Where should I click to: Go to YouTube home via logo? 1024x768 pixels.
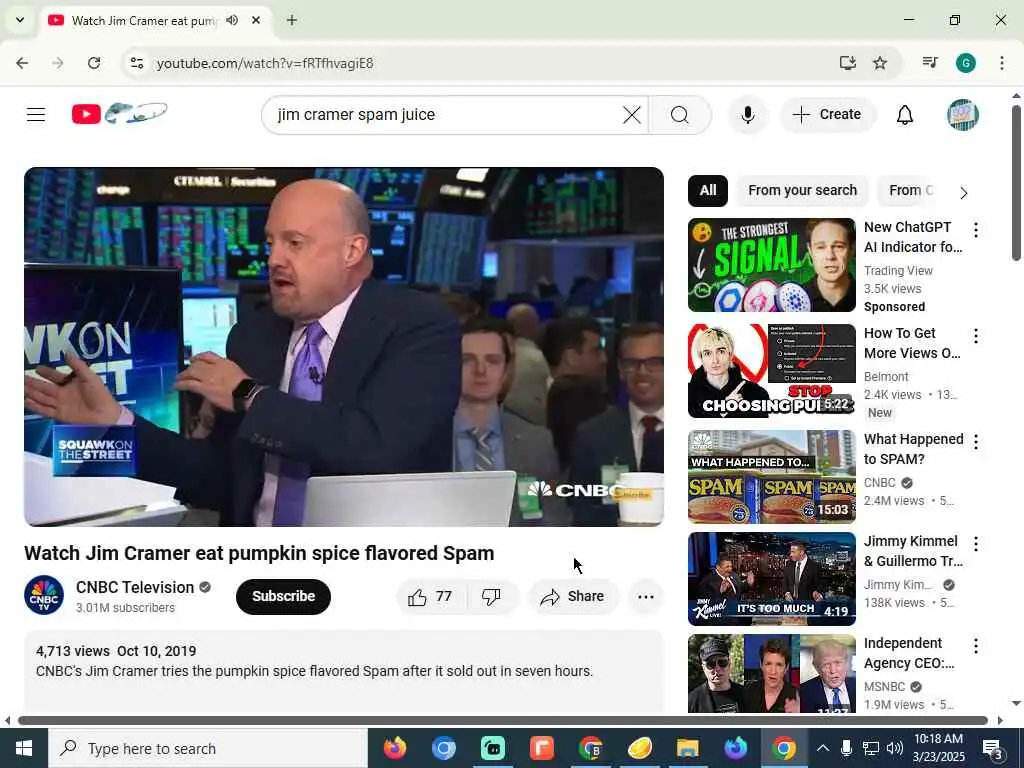point(120,114)
